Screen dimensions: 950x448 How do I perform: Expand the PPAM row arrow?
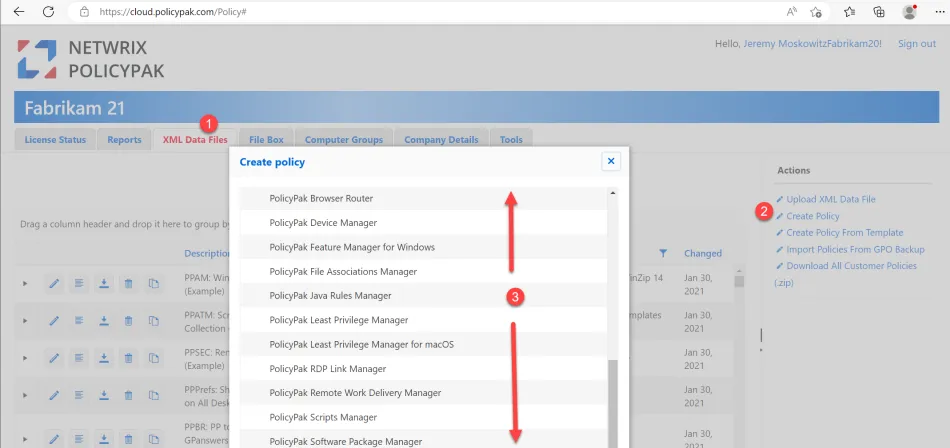(x=26, y=284)
